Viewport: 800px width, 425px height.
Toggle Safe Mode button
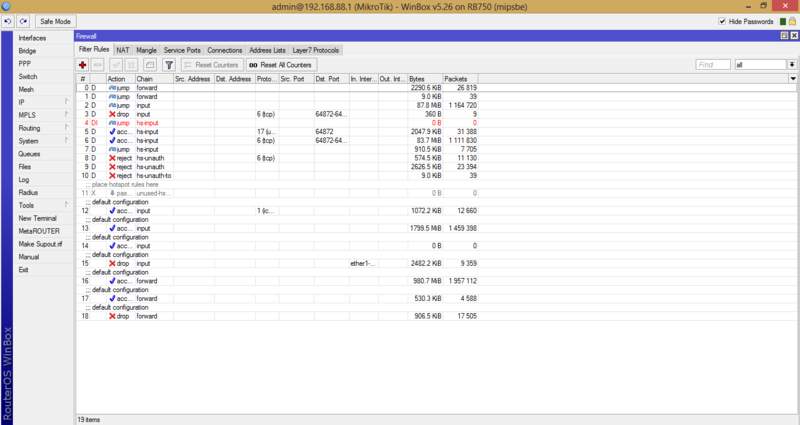55,21
